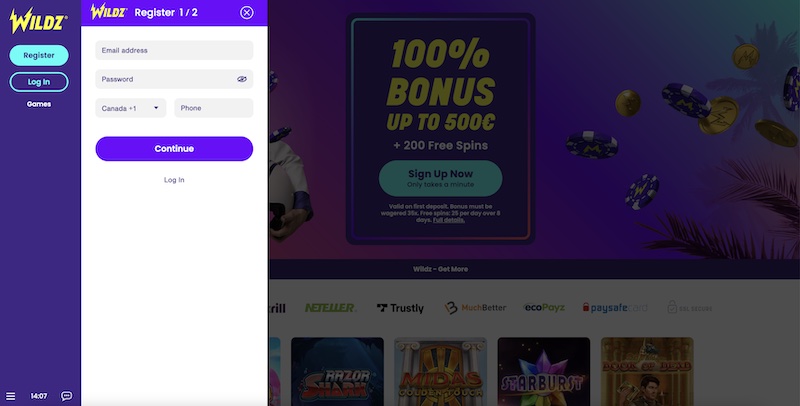Image resolution: width=800 pixels, height=406 pixels.
Task: Open the live chat bubble icon
Action: click(x=66, y=396)
